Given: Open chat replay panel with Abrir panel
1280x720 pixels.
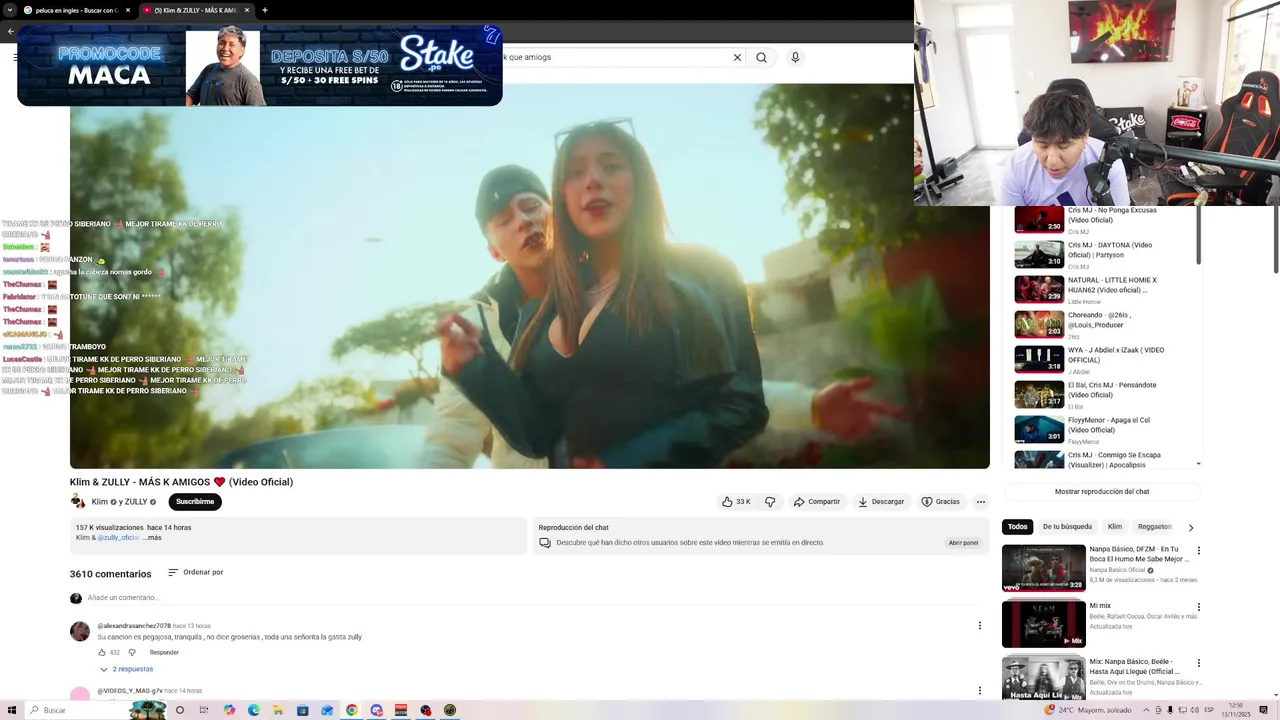Looking at the screenshot, I should coord(963,543).
